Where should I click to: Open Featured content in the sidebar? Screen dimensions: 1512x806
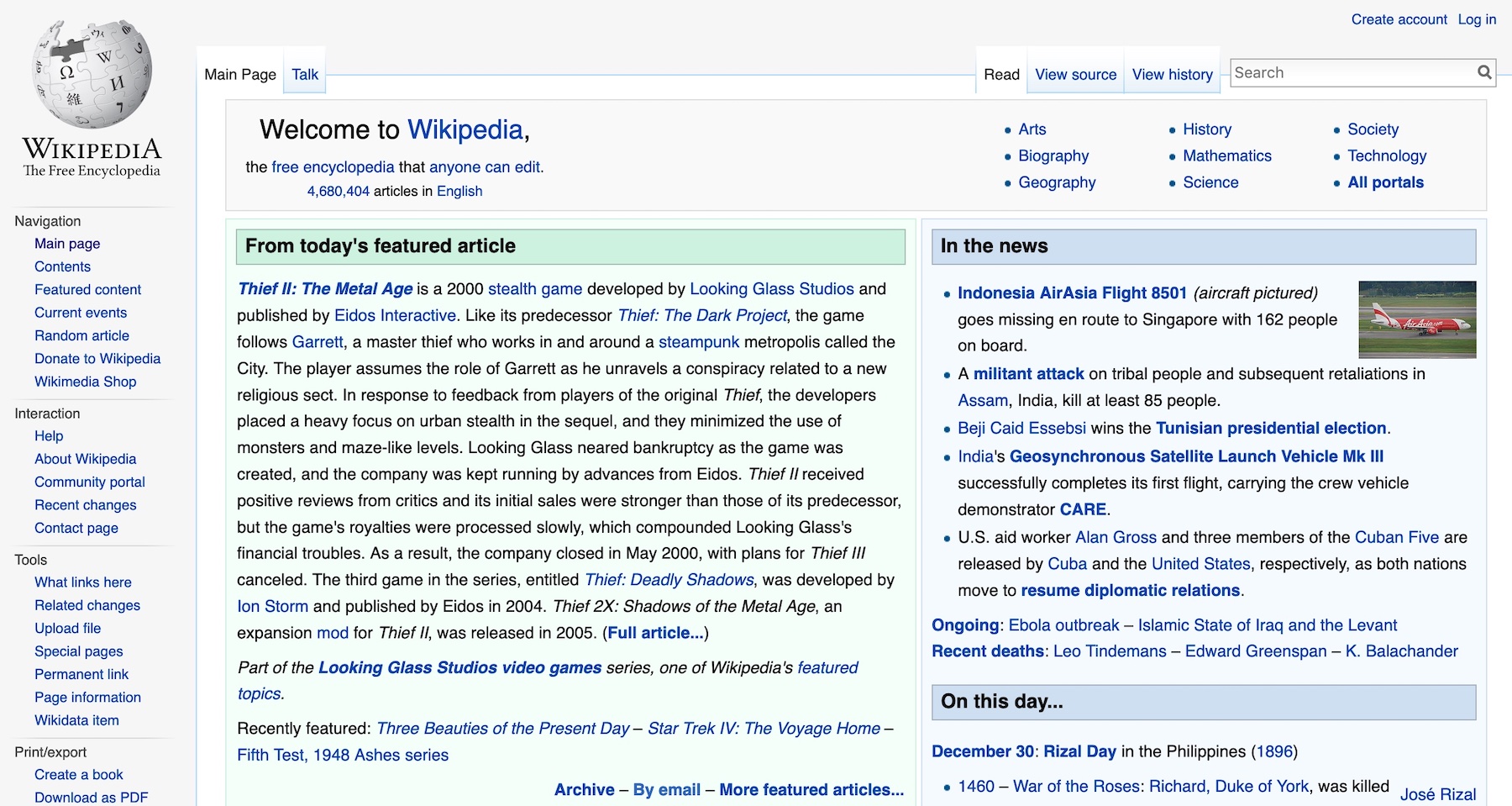(87, 290)
